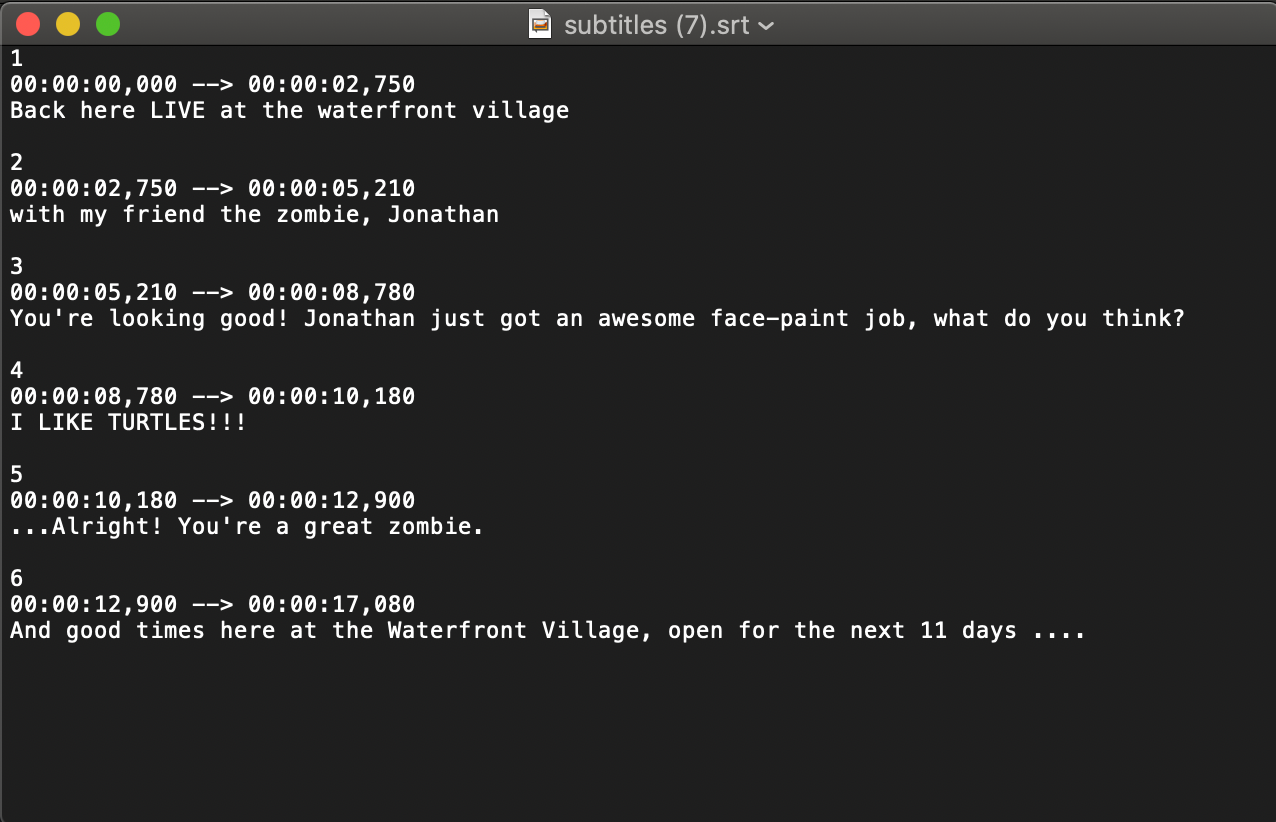Minimize the window using the yellow button
Viewport: 1276px width, 822px height.
(x=68, y=24)
